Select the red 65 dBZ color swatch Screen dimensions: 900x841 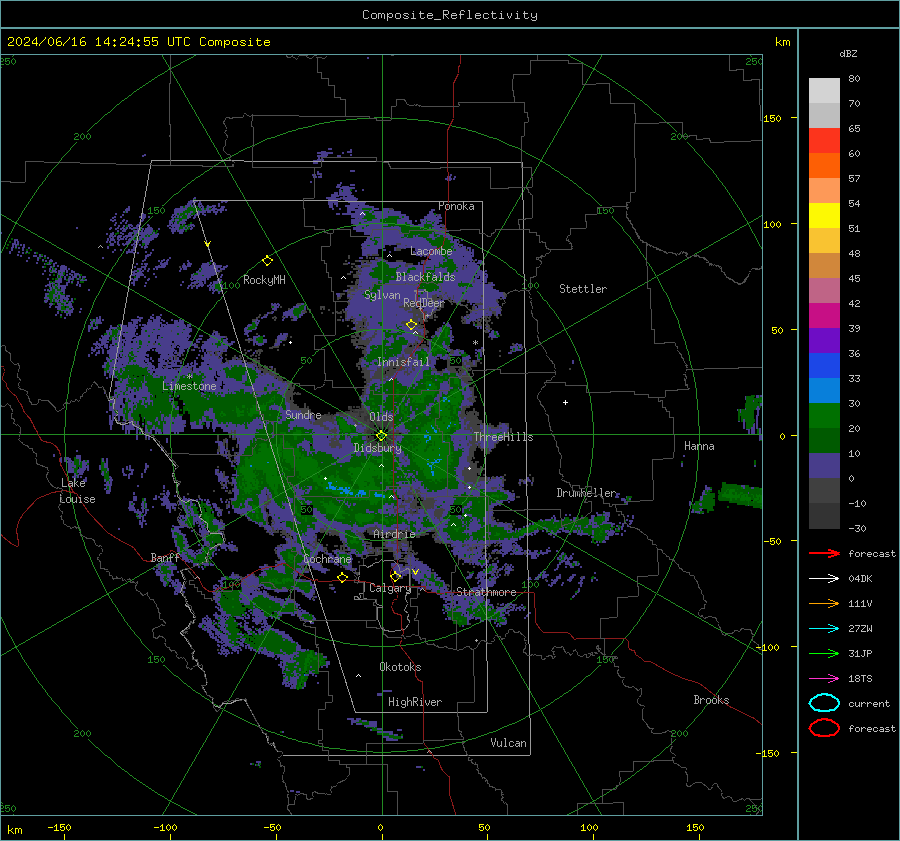(824, 141)
